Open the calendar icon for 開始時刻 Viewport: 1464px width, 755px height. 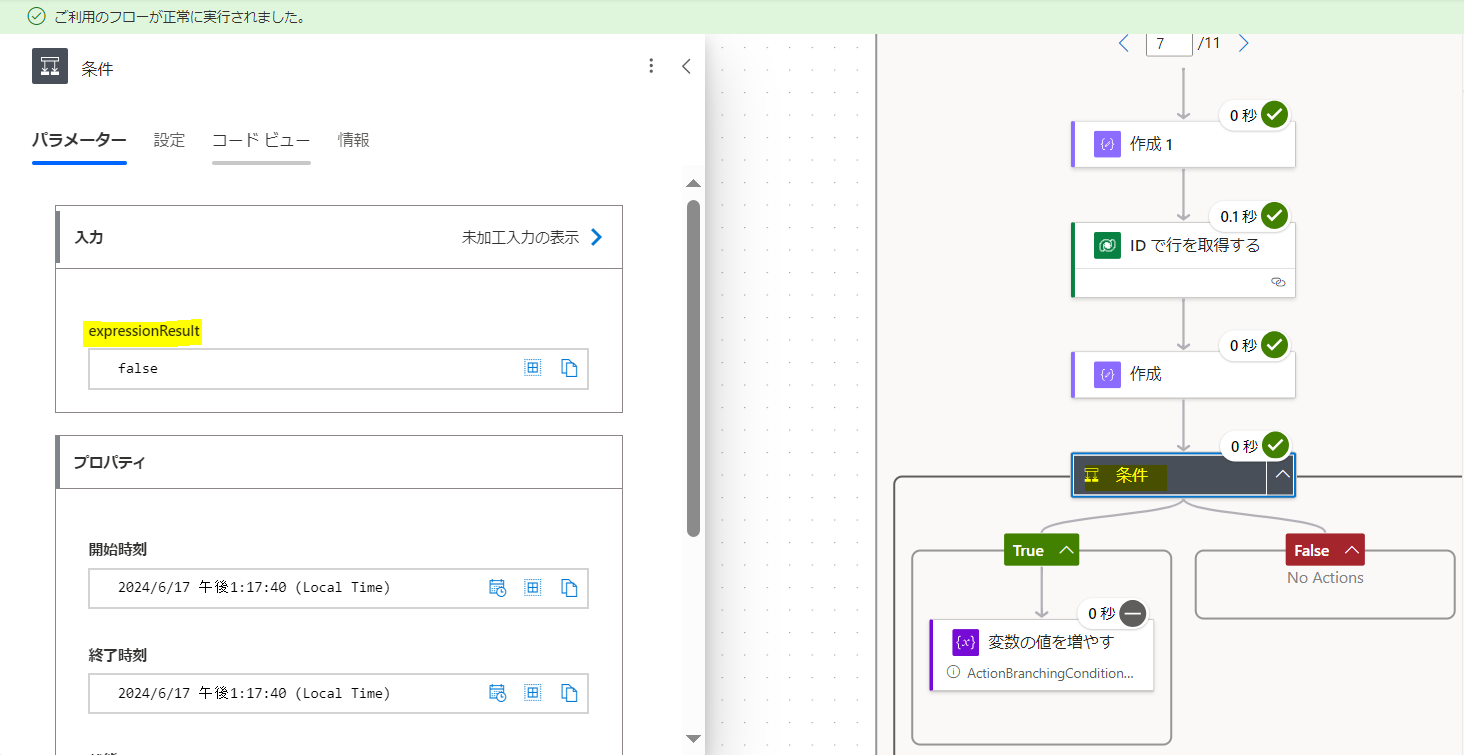tap(497, 587)
